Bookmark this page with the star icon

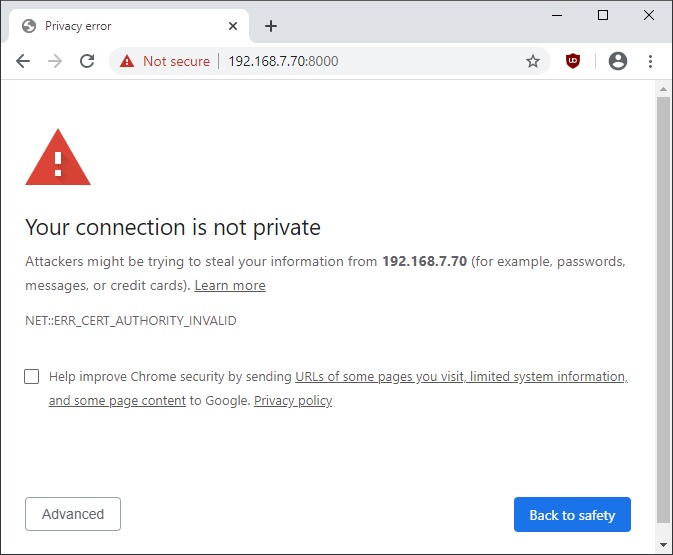533,61
